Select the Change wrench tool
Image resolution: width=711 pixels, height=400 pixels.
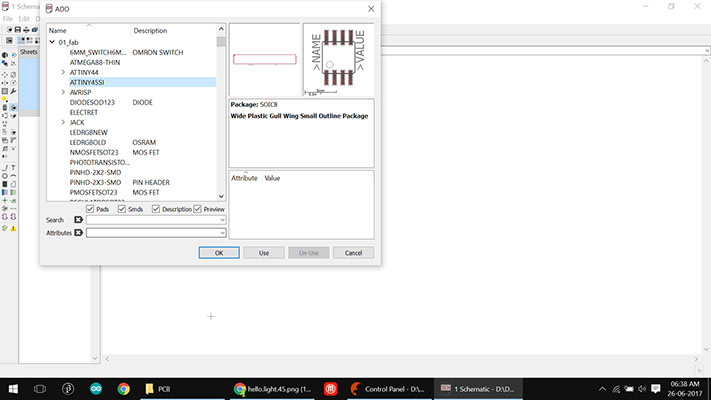tap(14, 91)
